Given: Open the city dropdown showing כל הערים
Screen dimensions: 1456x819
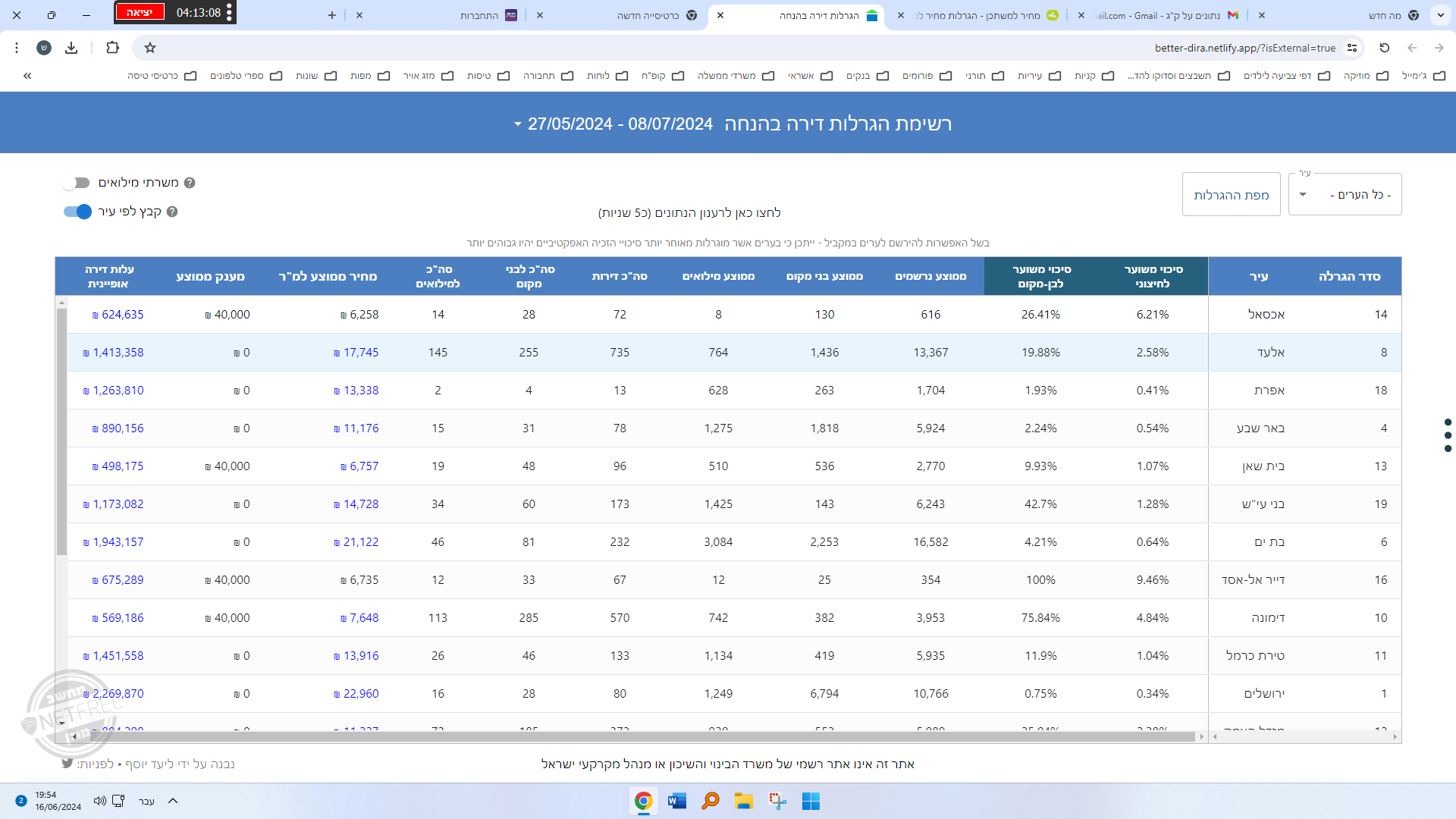Looking at the screenshot, I should [x=1345, y=195].
